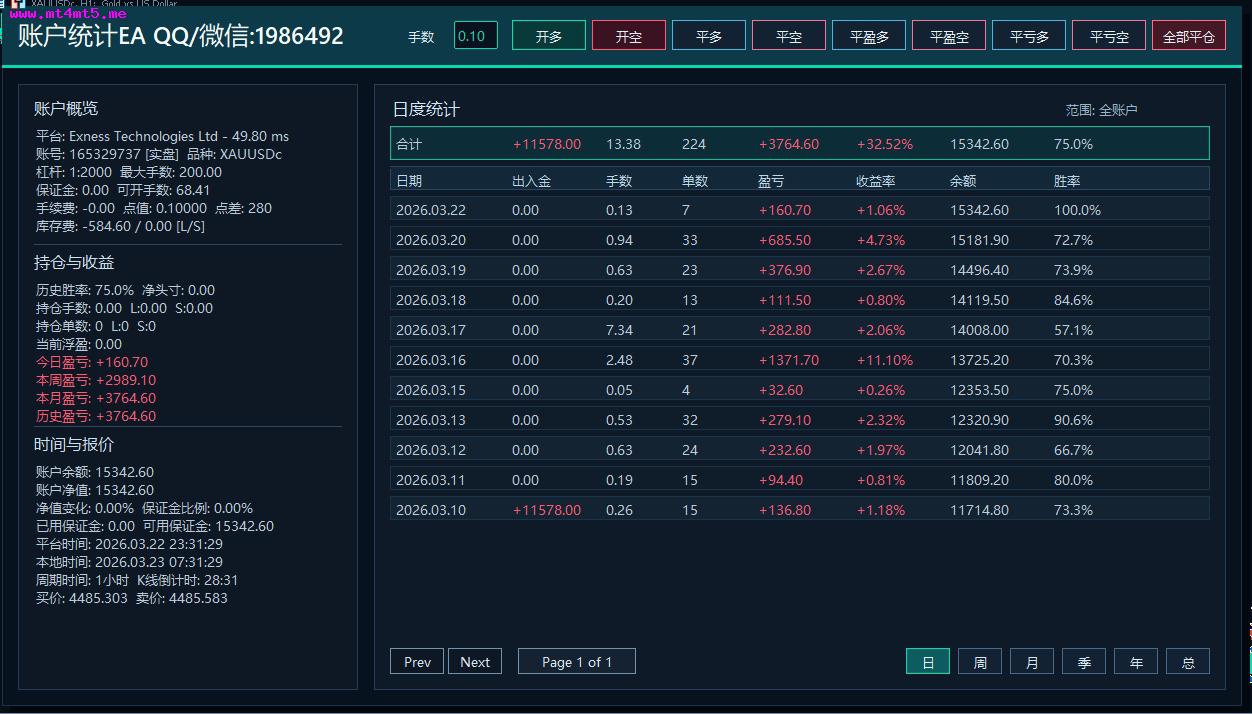Click the 手数 lot size field 0.10

[475, 36]
